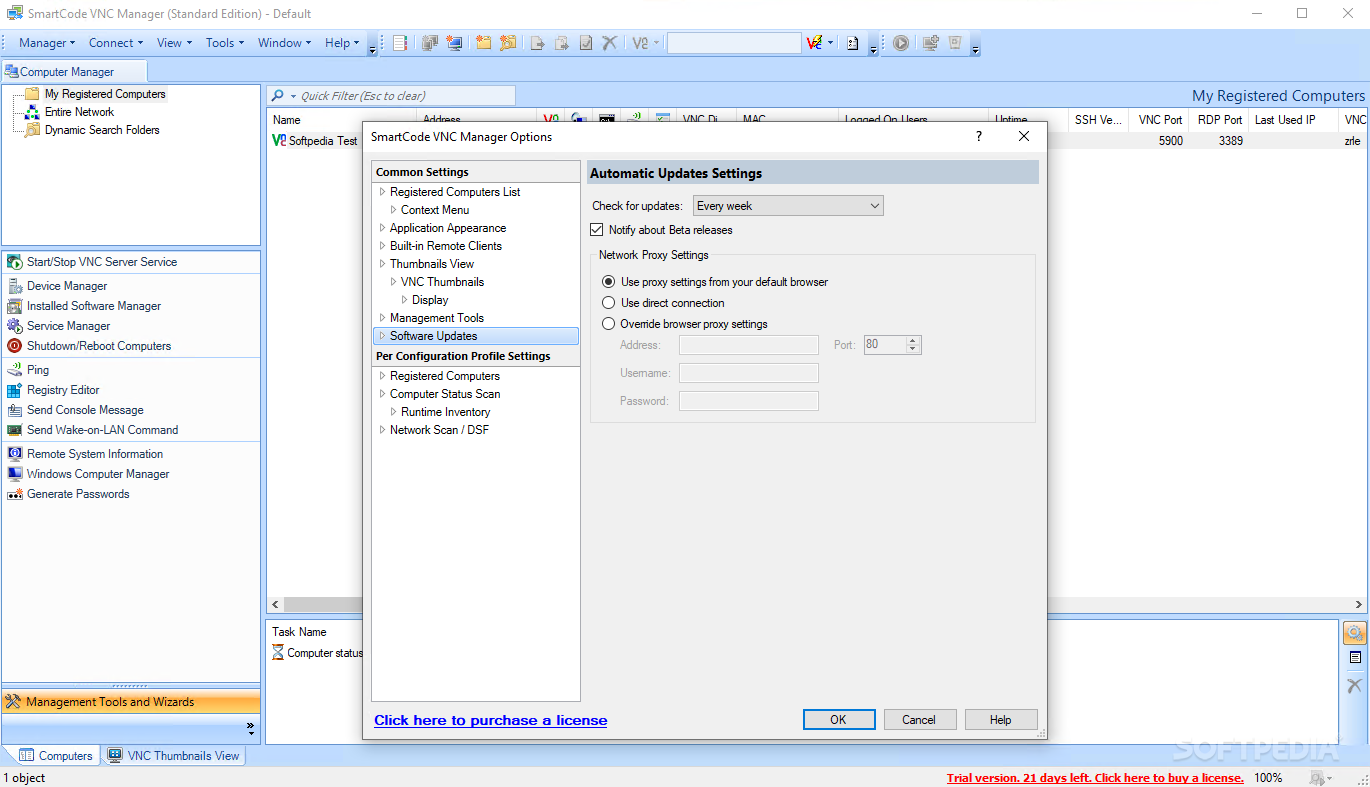
Task: Click the Ping tool icon
Action: point(15,370)
